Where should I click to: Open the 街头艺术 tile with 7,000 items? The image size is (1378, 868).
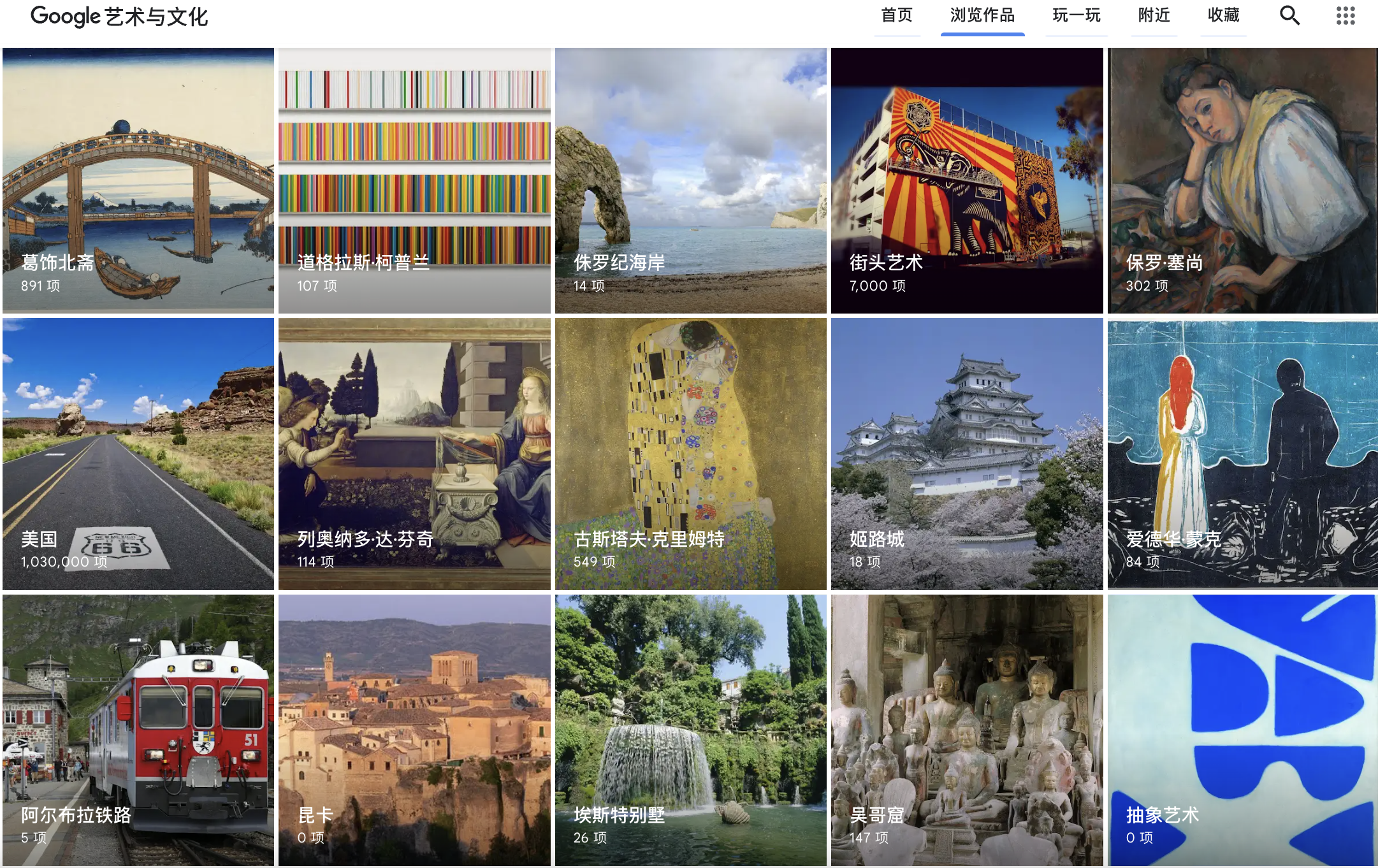(966, 180)
